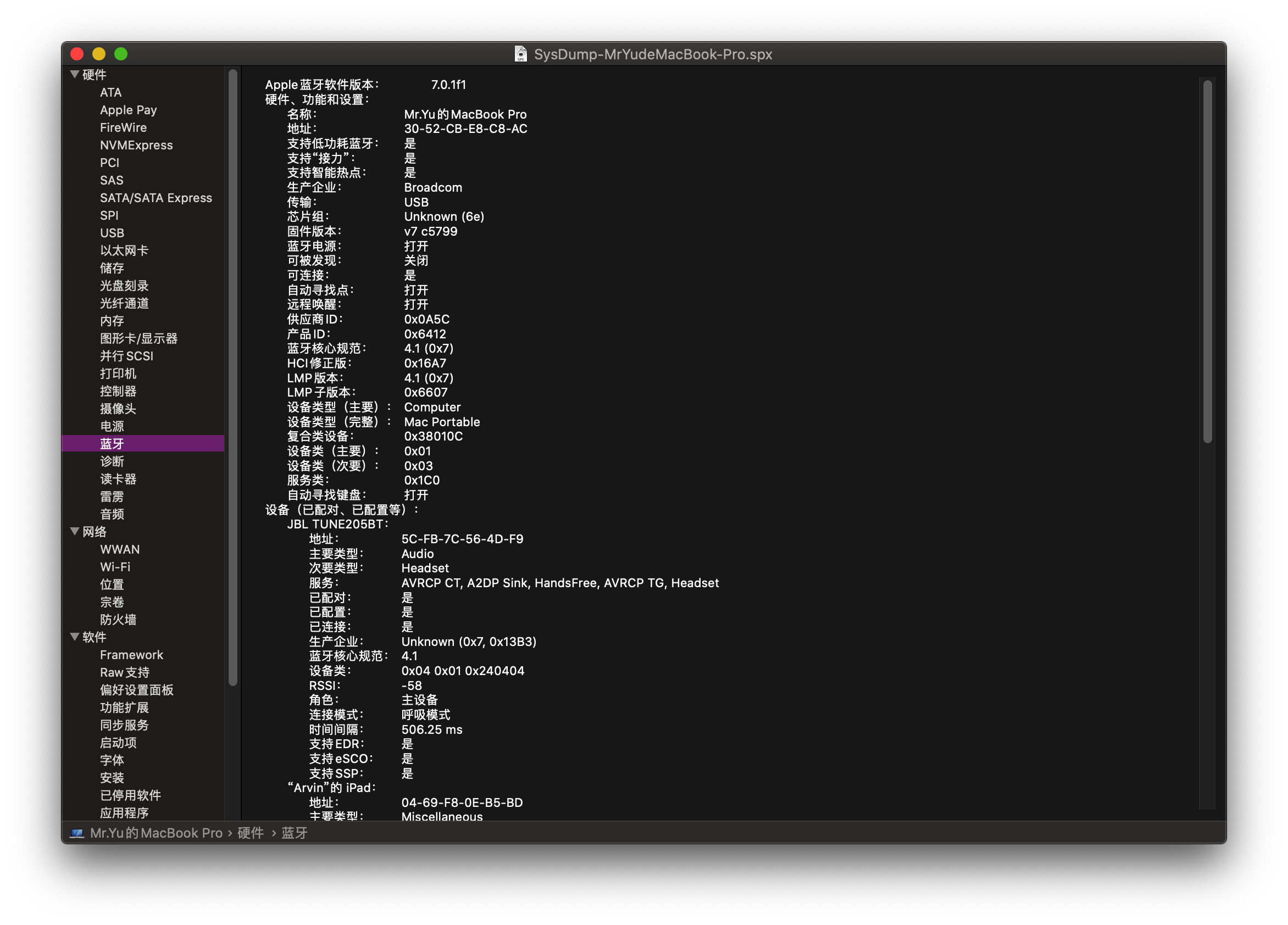This screenshot has height=925, width=1288.
Task: Collapse the 网络 network section
Action: coord(74,532)
